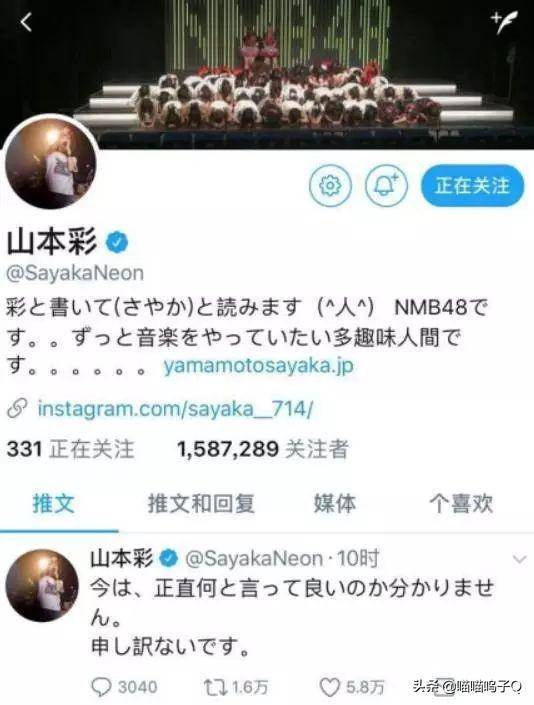Switch to the 推文和回复 tab
Viewport: 534px width, 705px height.
(x=201, y=504)
